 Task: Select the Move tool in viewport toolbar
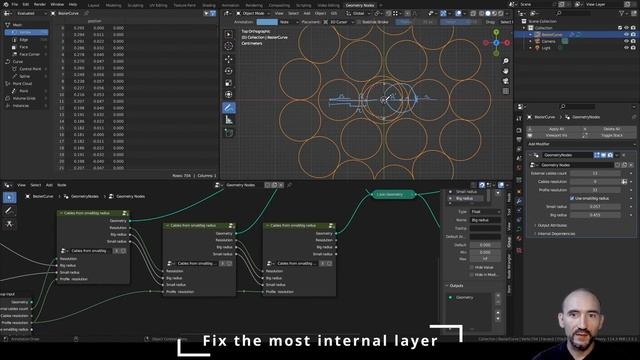pos(229,59)
